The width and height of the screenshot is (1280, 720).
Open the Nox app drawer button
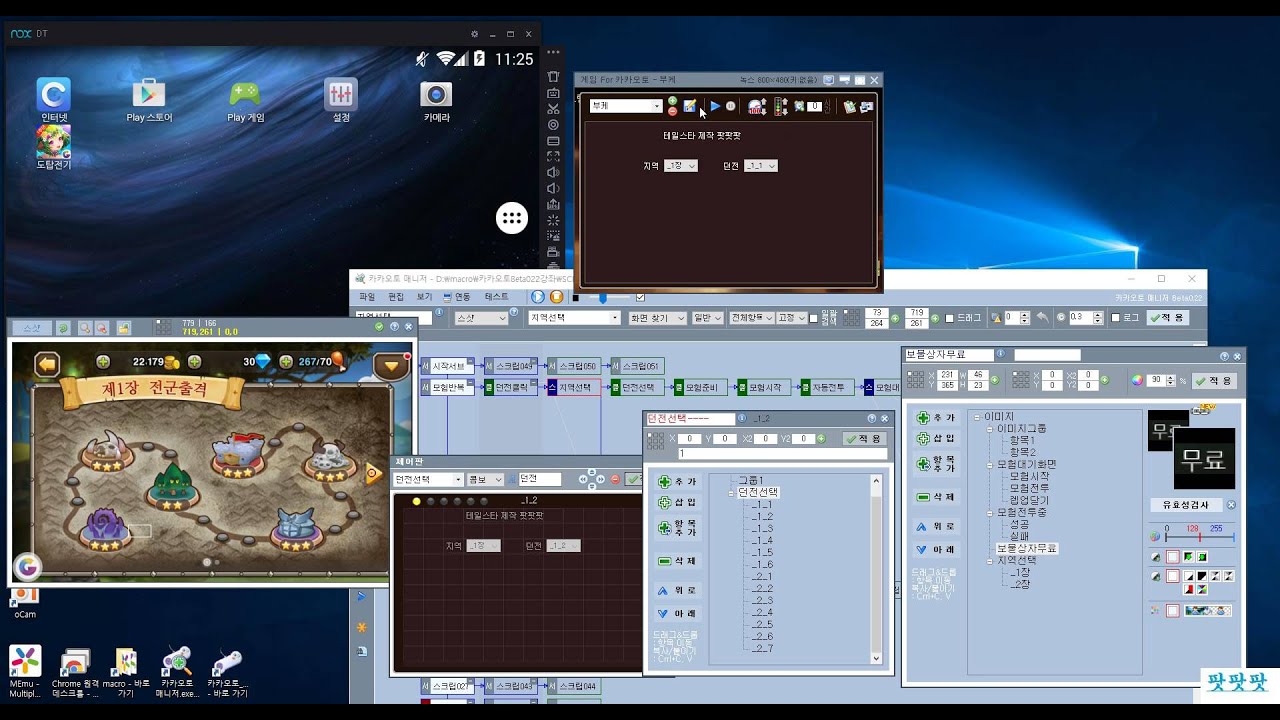click(x=511, y=218)
